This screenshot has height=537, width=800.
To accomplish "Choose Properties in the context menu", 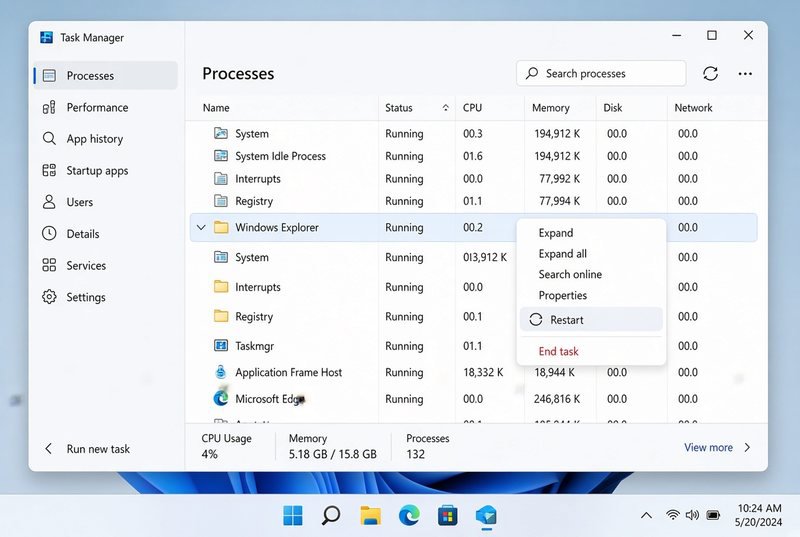I will click(x=591, y=295).
